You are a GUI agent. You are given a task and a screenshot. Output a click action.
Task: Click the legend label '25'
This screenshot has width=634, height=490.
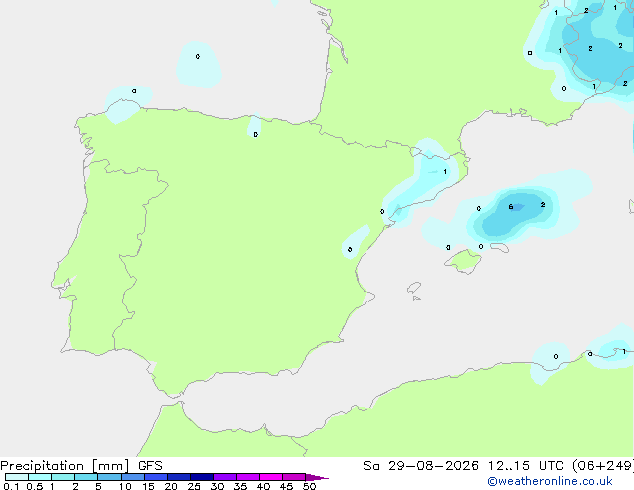(x=194, y=486)
